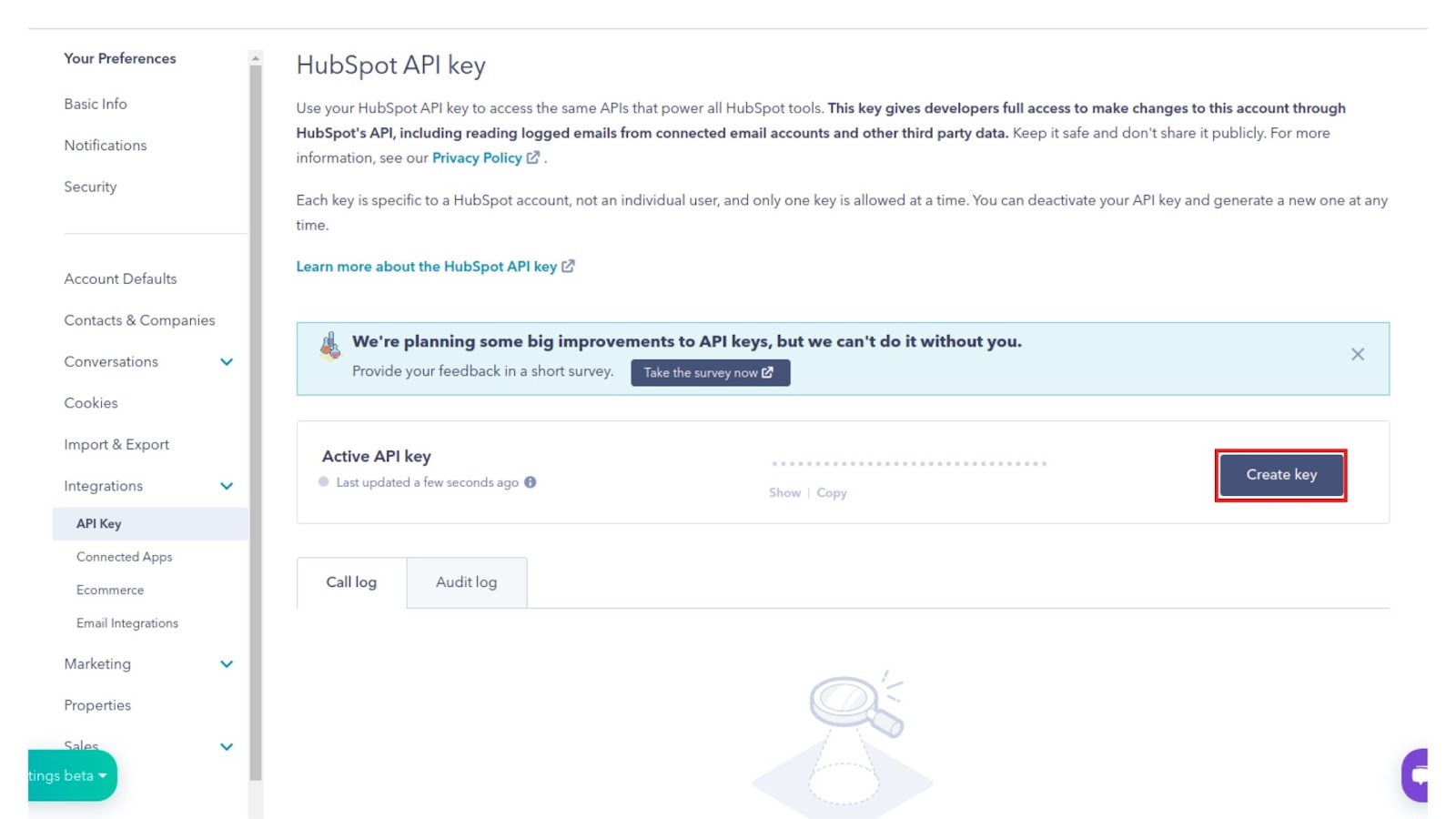1456x819 pixels.
Task: Collapse the Integrations section chevron
Action: tap(227, 486)
